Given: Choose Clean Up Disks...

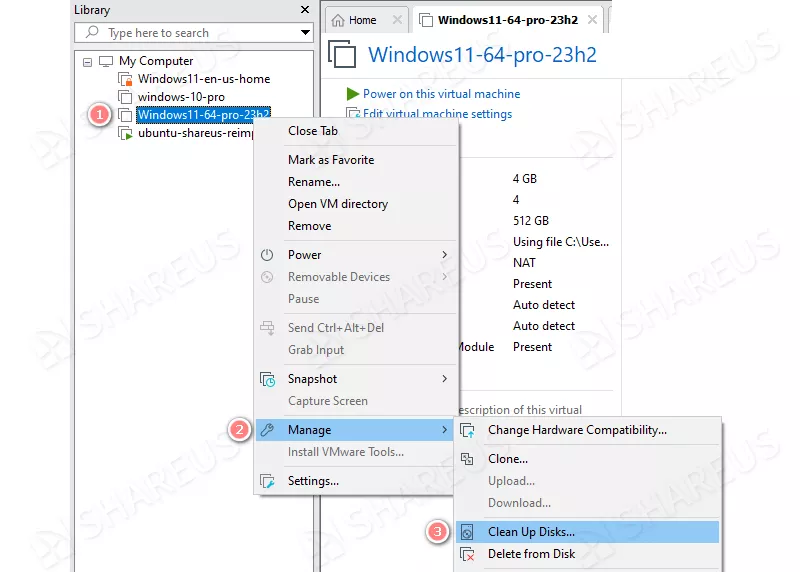Looking at the screenshot, I should 588,532.
